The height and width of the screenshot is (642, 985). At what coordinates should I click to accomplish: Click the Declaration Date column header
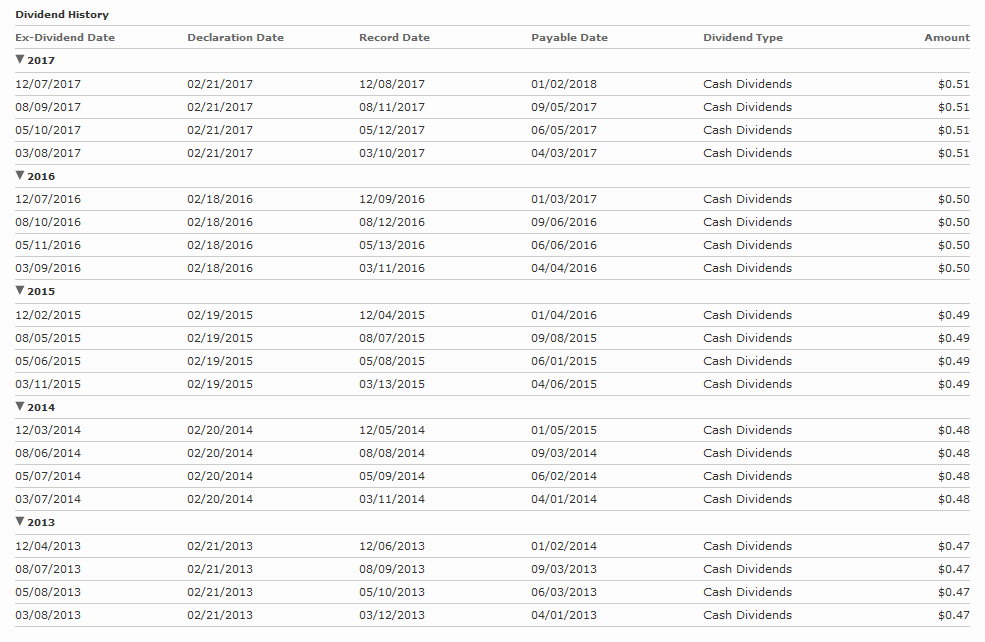point(236,38)
